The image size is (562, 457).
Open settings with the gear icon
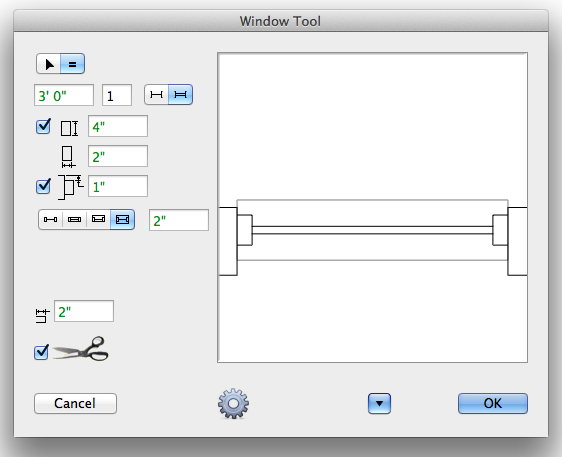click(x=233, y=403)
